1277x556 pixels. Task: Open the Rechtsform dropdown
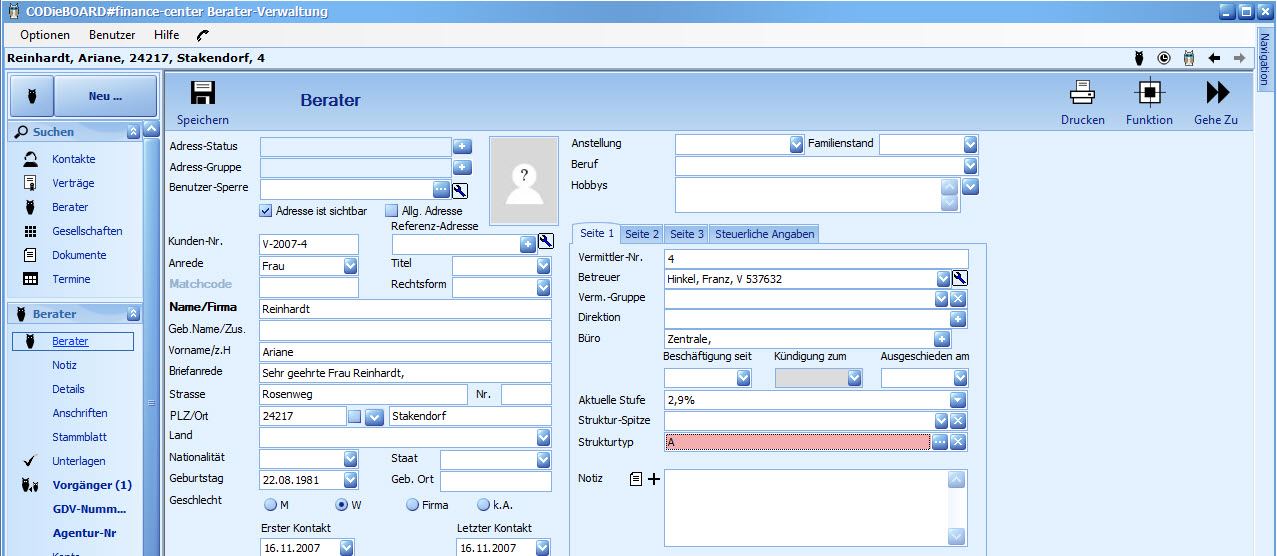(543, 287)
